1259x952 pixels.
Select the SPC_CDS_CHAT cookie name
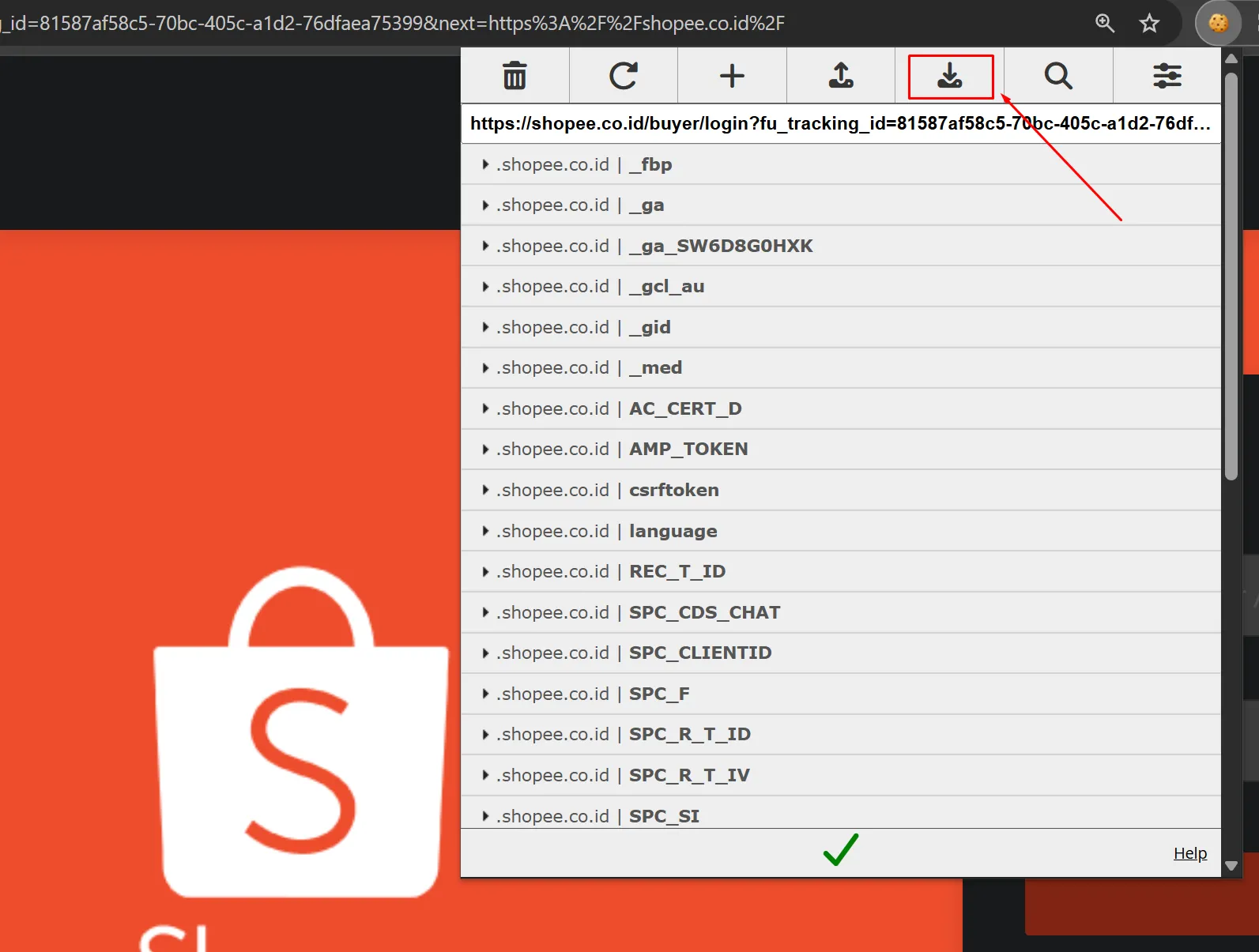(x=704, y=612)
